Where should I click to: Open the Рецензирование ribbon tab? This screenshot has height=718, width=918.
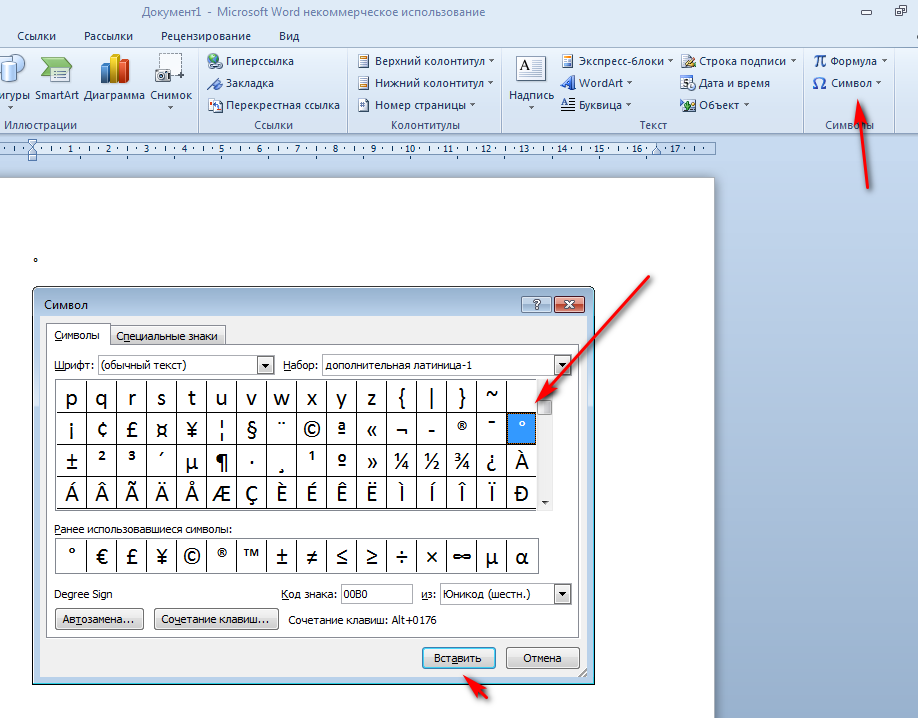point(206,36)
